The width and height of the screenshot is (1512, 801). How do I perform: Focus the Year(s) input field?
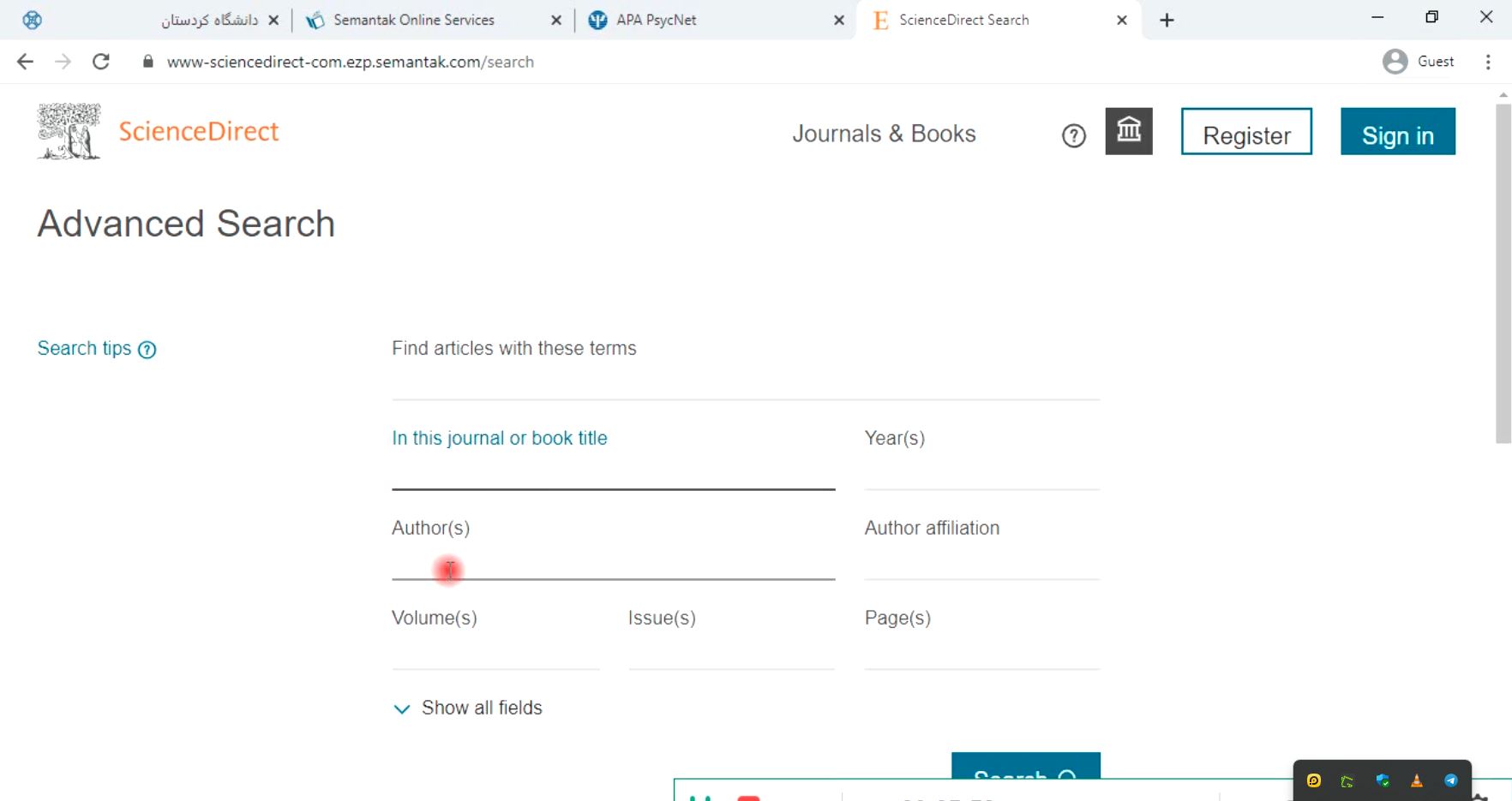point(982,471)
